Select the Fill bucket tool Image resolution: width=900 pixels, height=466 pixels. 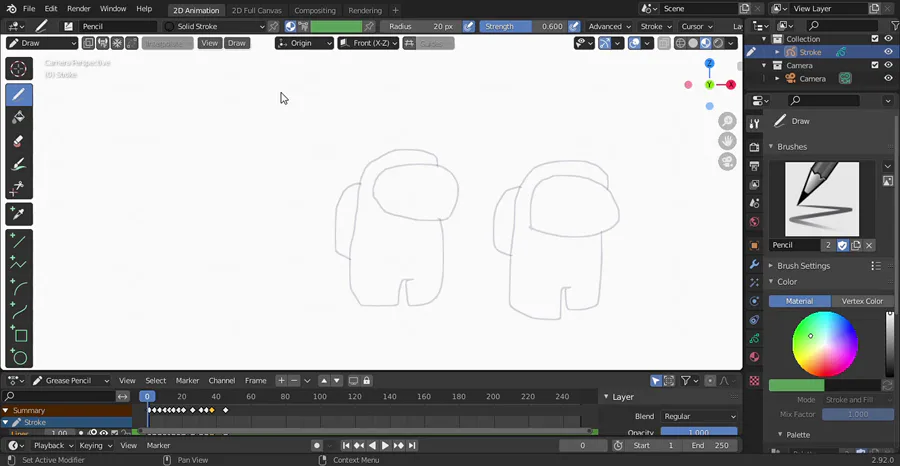19,118
